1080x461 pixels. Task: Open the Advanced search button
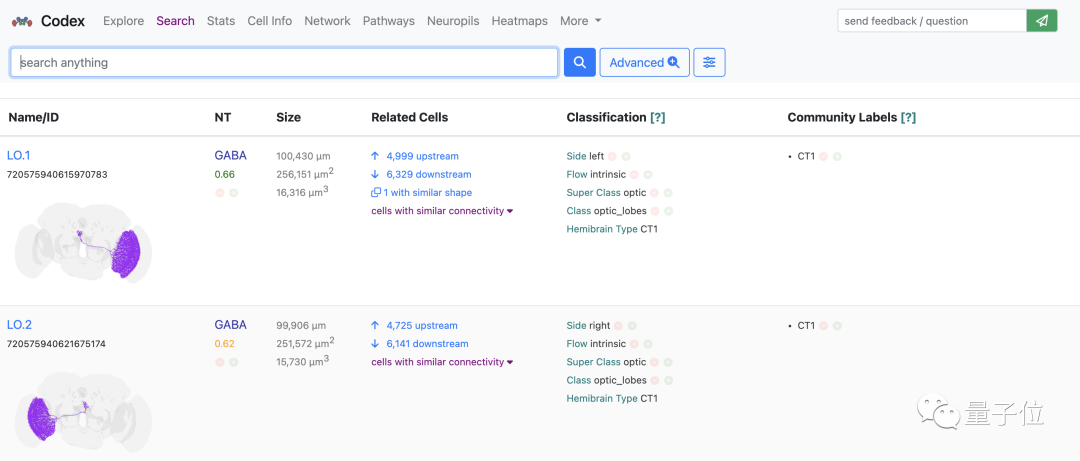point(644,62)
